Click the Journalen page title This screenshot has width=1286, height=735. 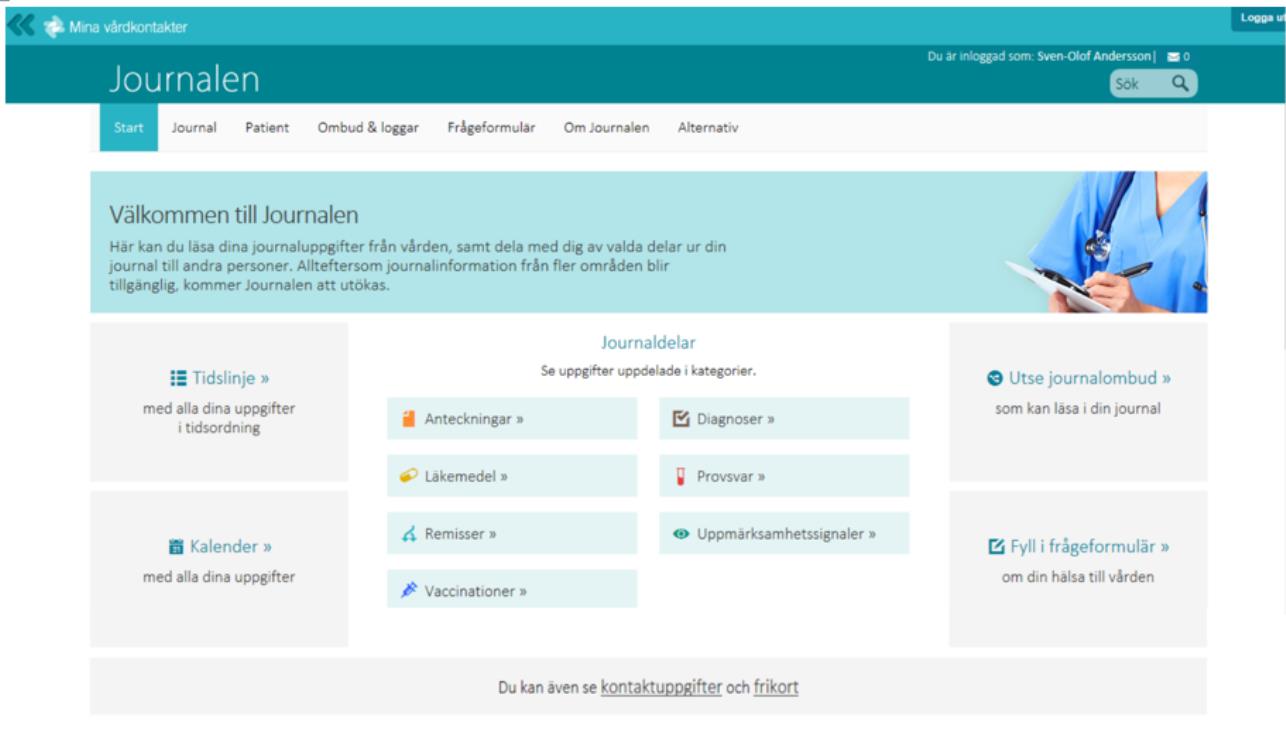click(x=184, y=79)
